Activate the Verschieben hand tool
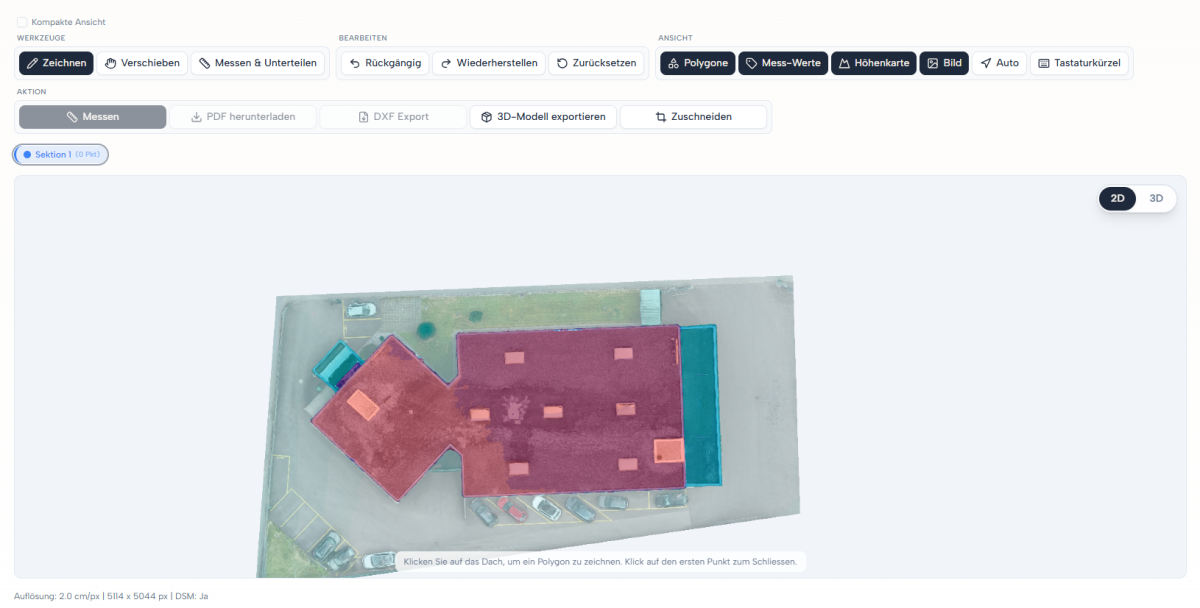1200x608 pixels. [x=142, y=63]
